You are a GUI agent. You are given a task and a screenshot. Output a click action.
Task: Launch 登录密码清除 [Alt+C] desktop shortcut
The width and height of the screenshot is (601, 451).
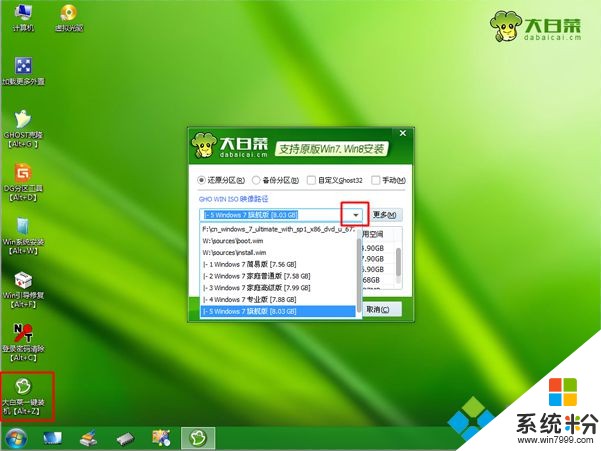pos(23,343)
